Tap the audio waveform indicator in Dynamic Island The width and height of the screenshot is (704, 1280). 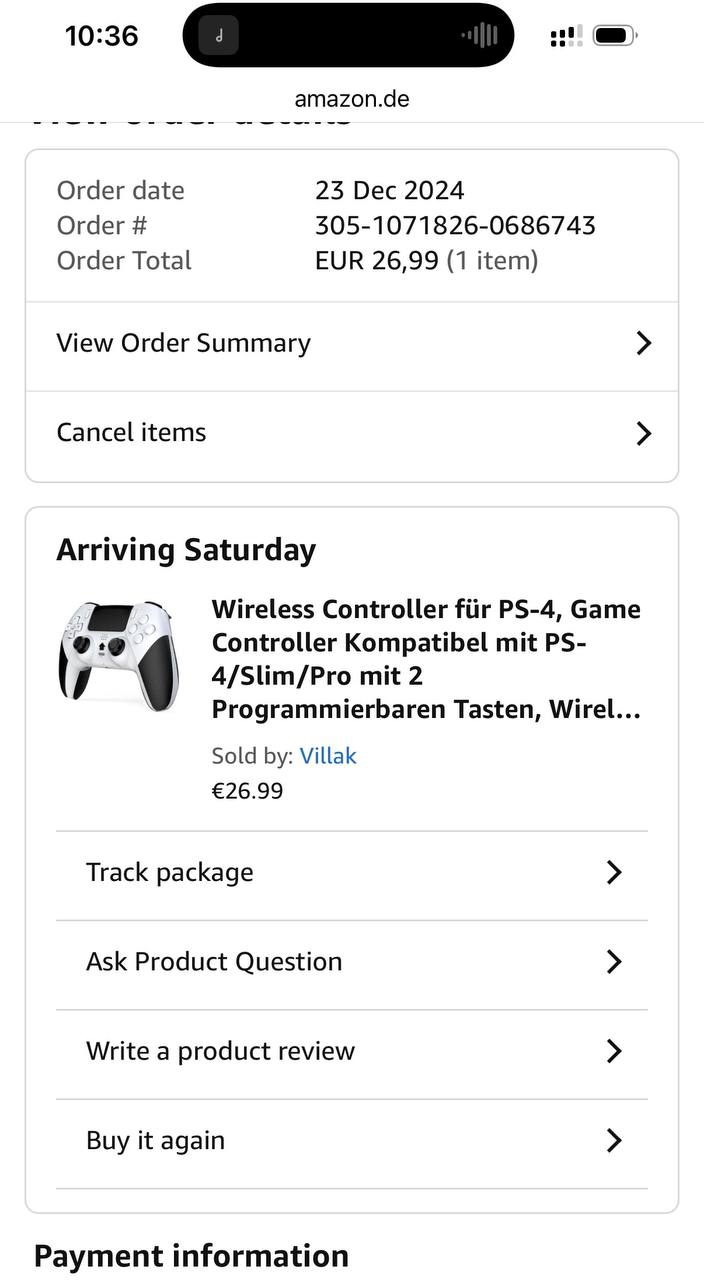pos(480,36)
